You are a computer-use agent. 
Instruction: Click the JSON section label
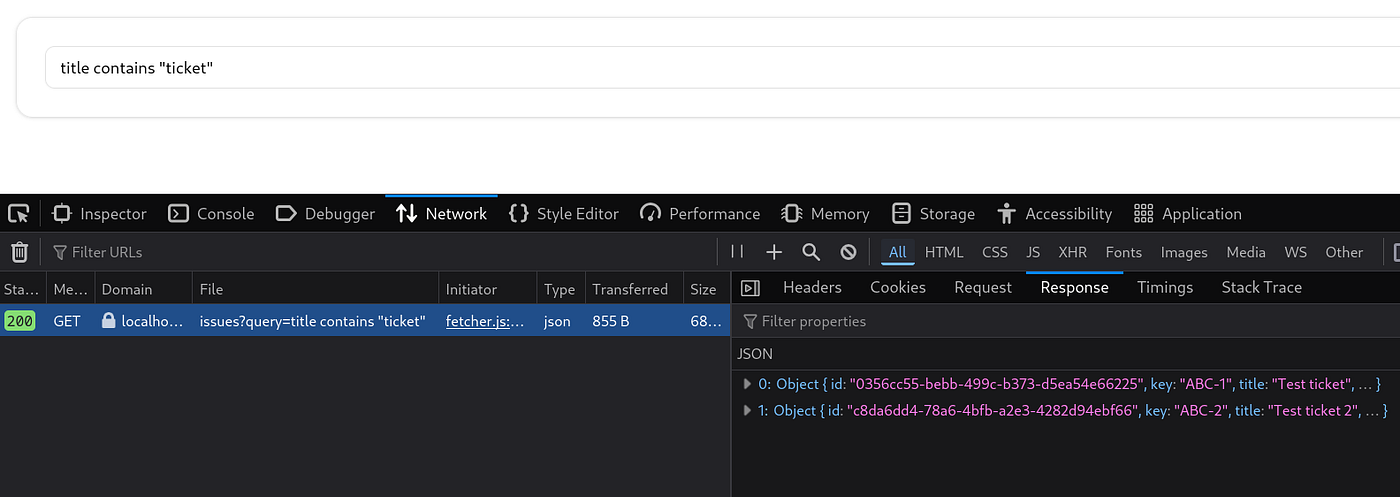[755, 354]
